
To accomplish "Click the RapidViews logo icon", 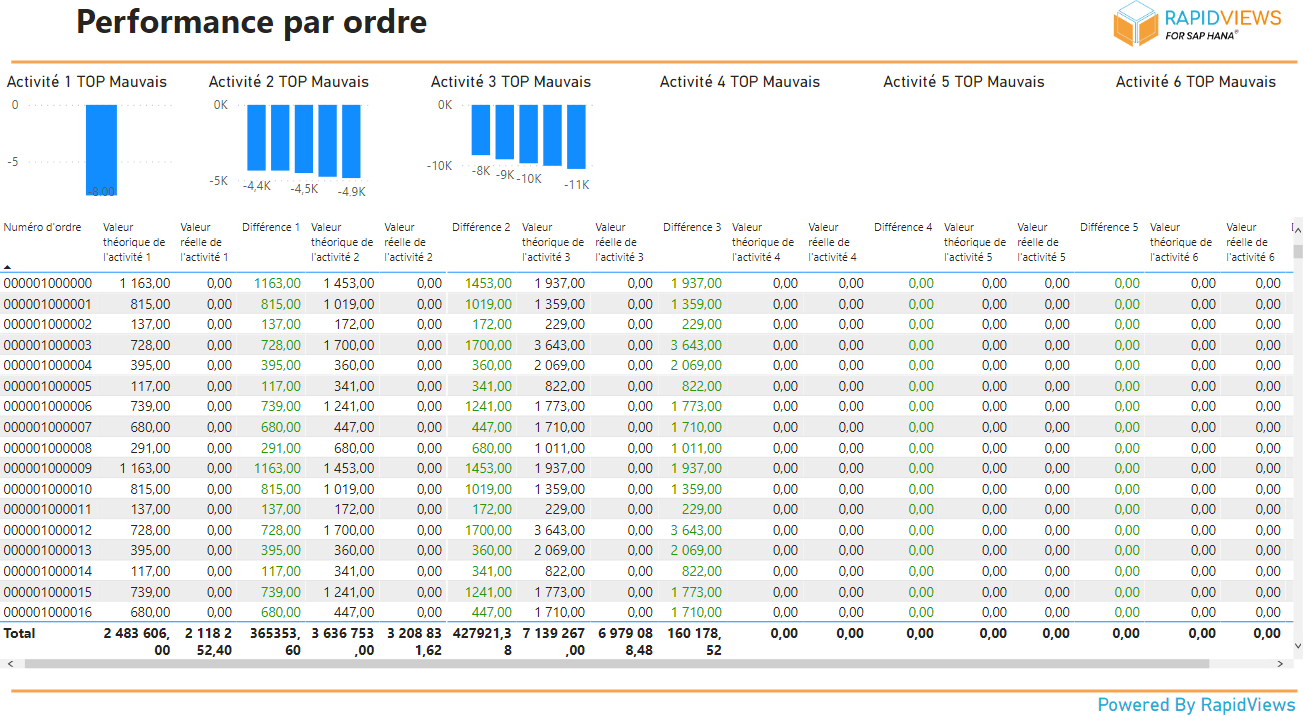I will (1136, 24).
